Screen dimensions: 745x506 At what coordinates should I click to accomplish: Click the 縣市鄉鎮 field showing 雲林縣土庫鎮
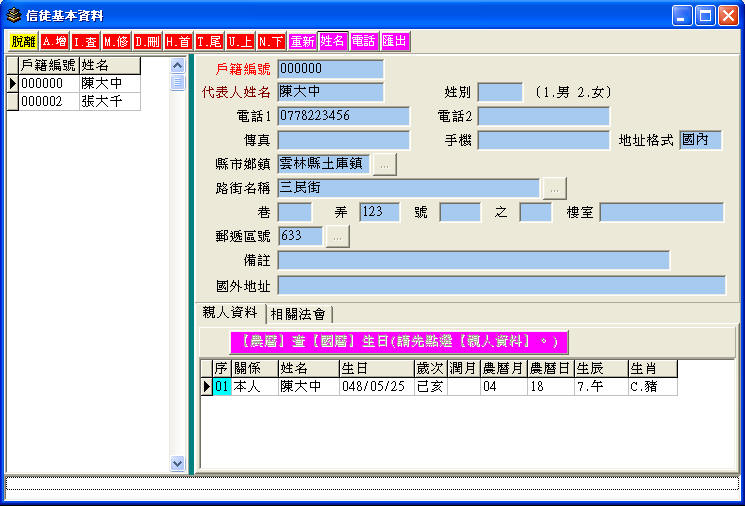(x=324, y=164)
